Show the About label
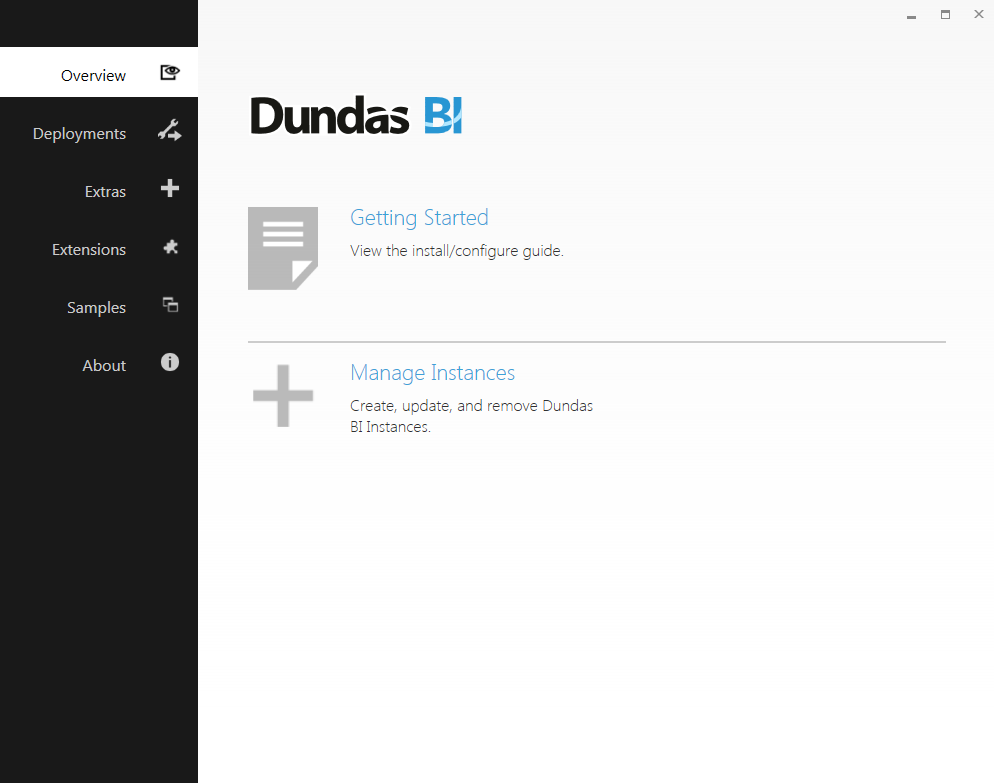 [104, 366]
